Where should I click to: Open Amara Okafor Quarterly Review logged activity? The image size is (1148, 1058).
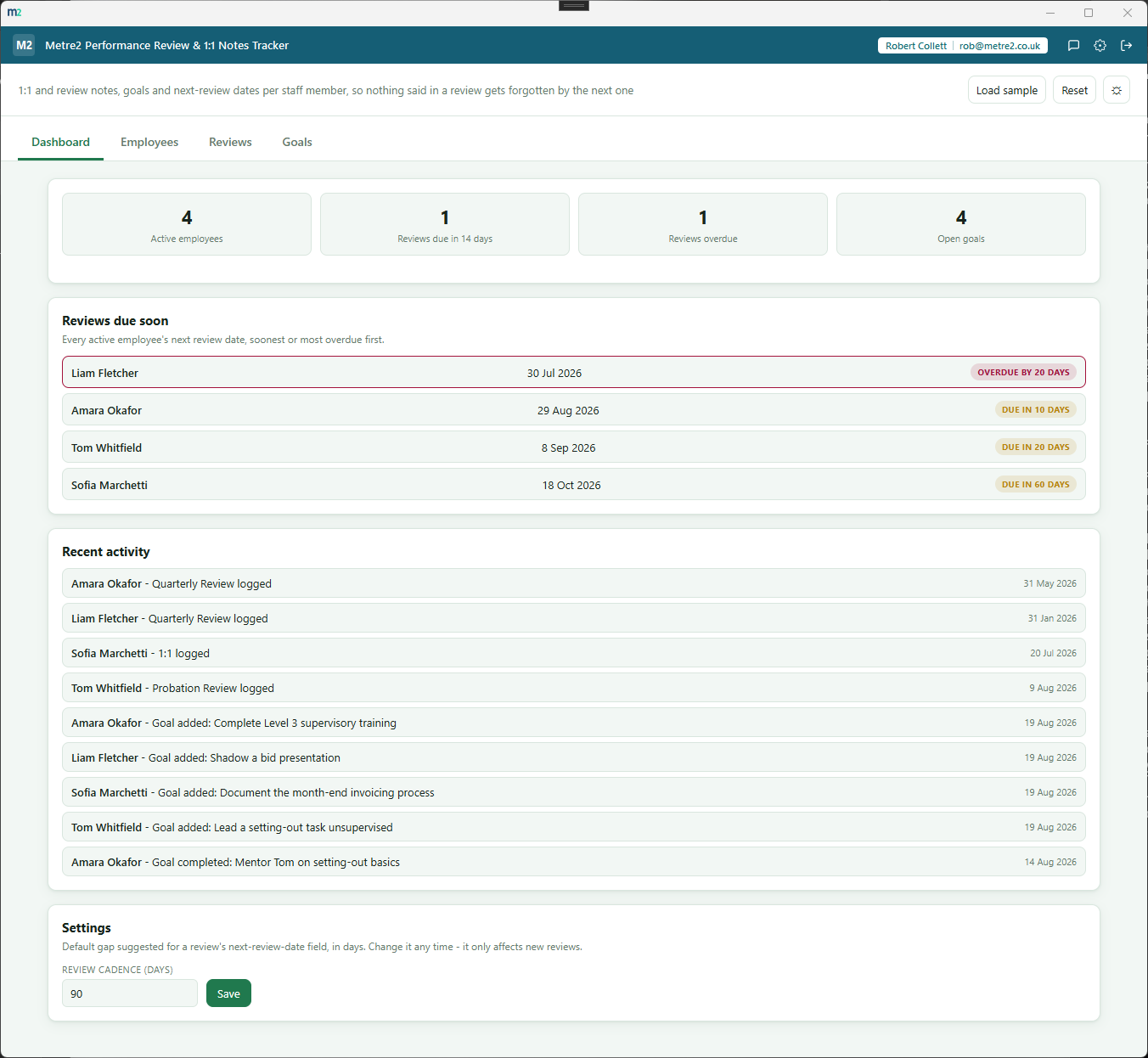[x=574, y=583]
